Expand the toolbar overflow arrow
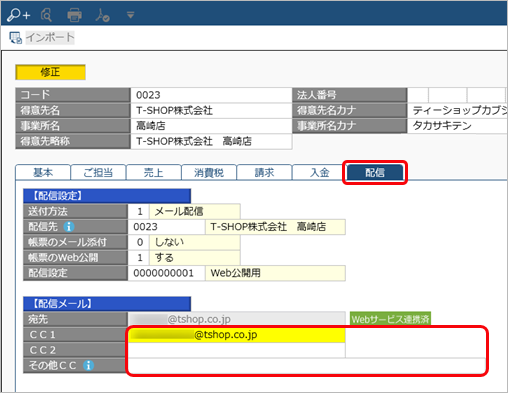The width and height of the screenshot is (508, 393). 130,15
